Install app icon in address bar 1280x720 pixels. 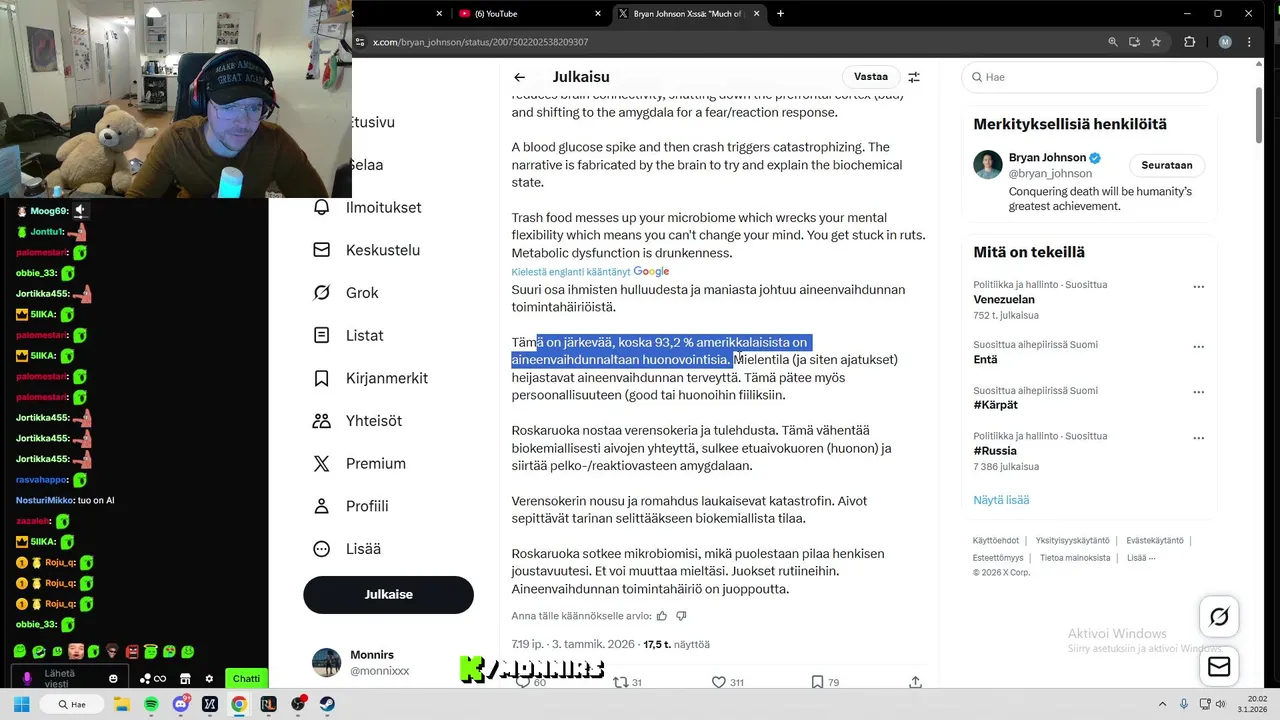click(x=1134, y=42)
